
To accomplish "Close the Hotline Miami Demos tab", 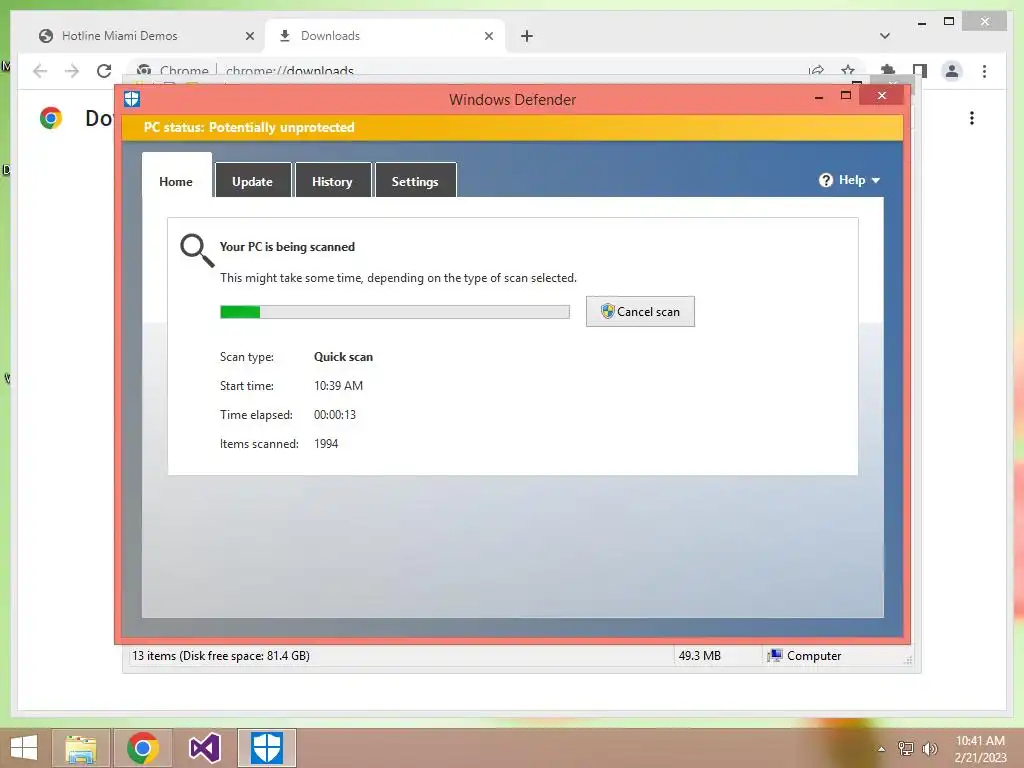I will pyautogui.click(x=249, y=36).
